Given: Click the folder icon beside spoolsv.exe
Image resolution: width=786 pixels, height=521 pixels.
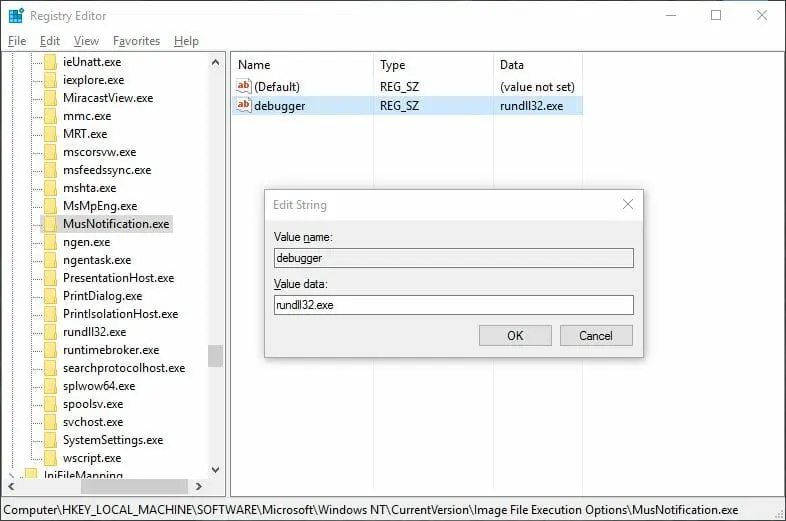Looking at the screenshot, I should coord(50,405).
